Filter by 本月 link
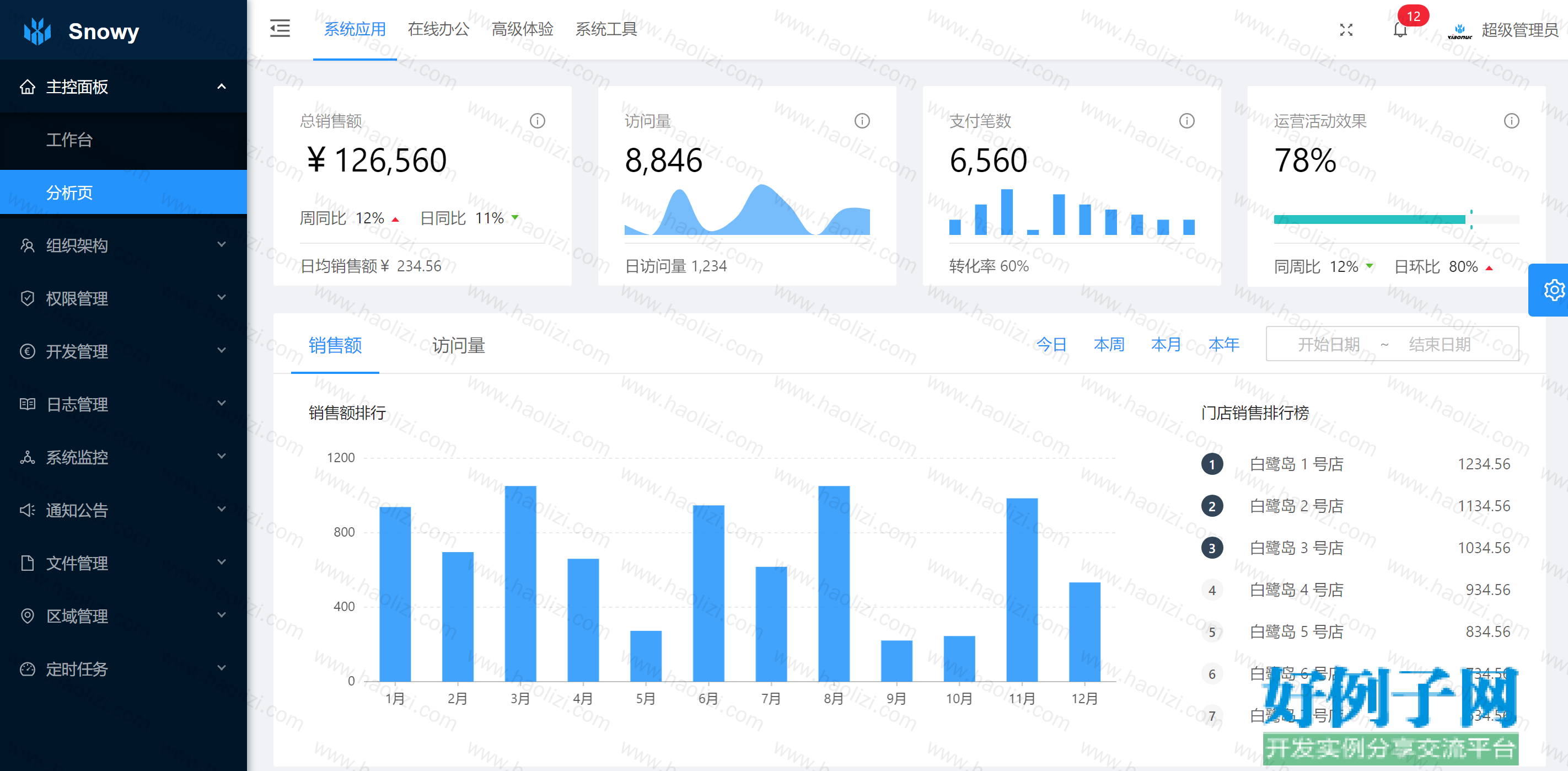Image resolution: width=1568 pixels, height=771 pixels. tap(1166, 345)
